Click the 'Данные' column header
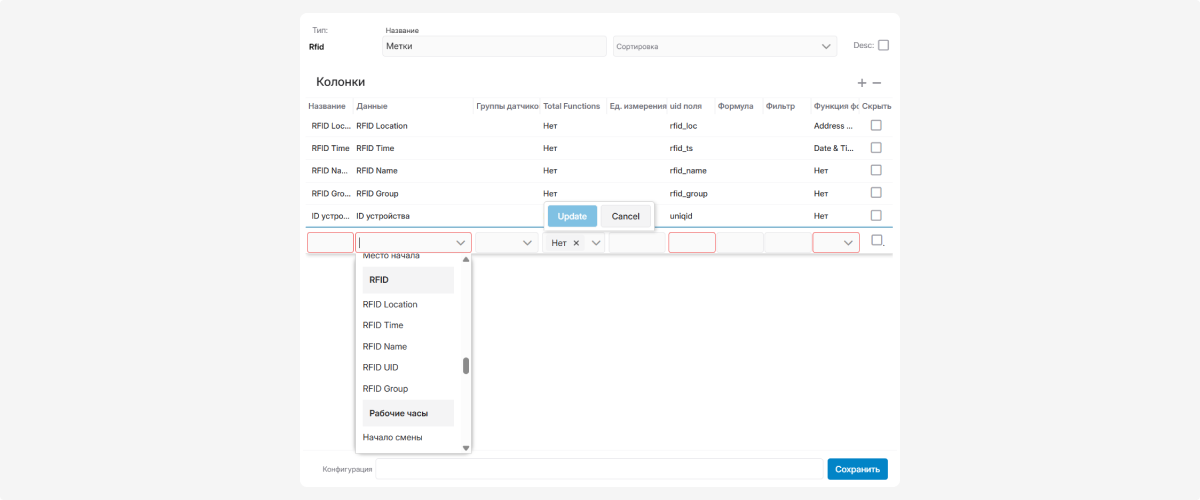Screen dimensions: 1200x500 (x=372, y=106)
